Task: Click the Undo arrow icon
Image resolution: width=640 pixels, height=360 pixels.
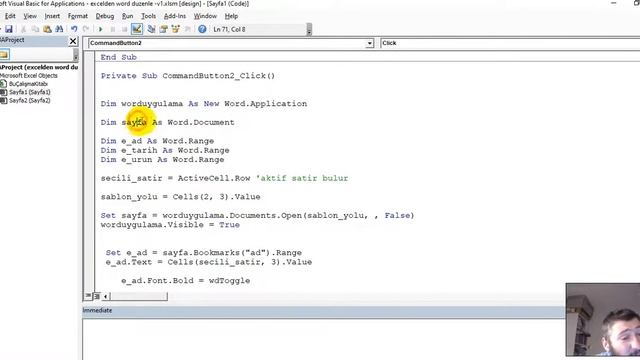Action: coord(74,29)
